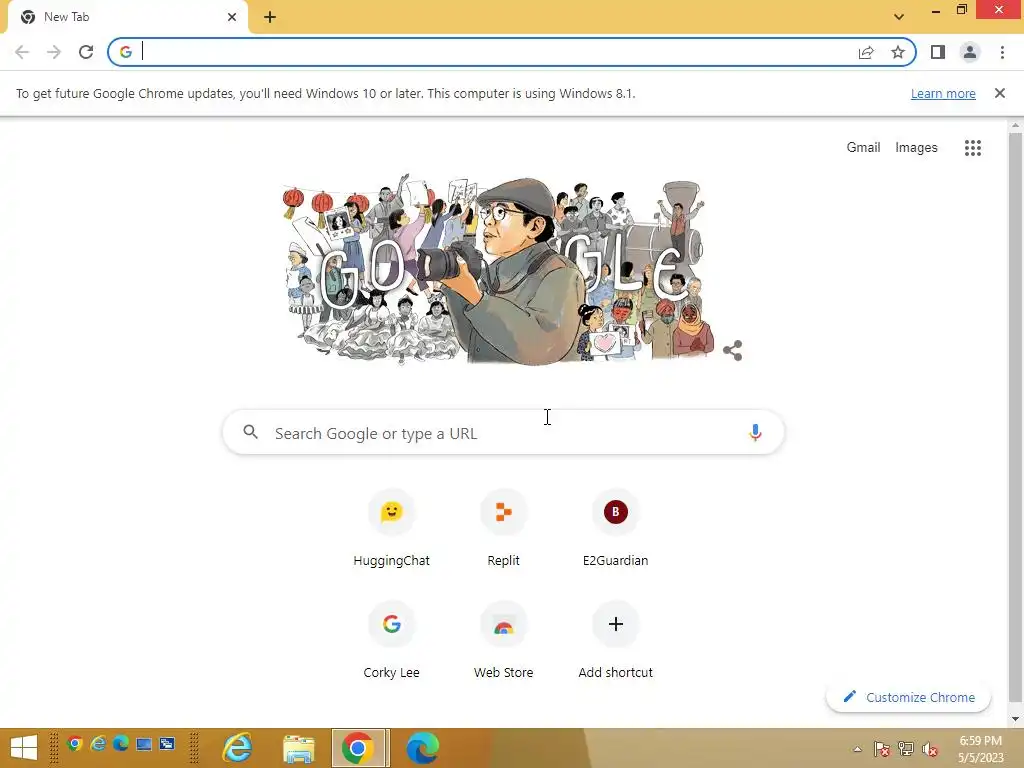Launch small Internet Explorer quick launch icon

click(x=98, y=744)
